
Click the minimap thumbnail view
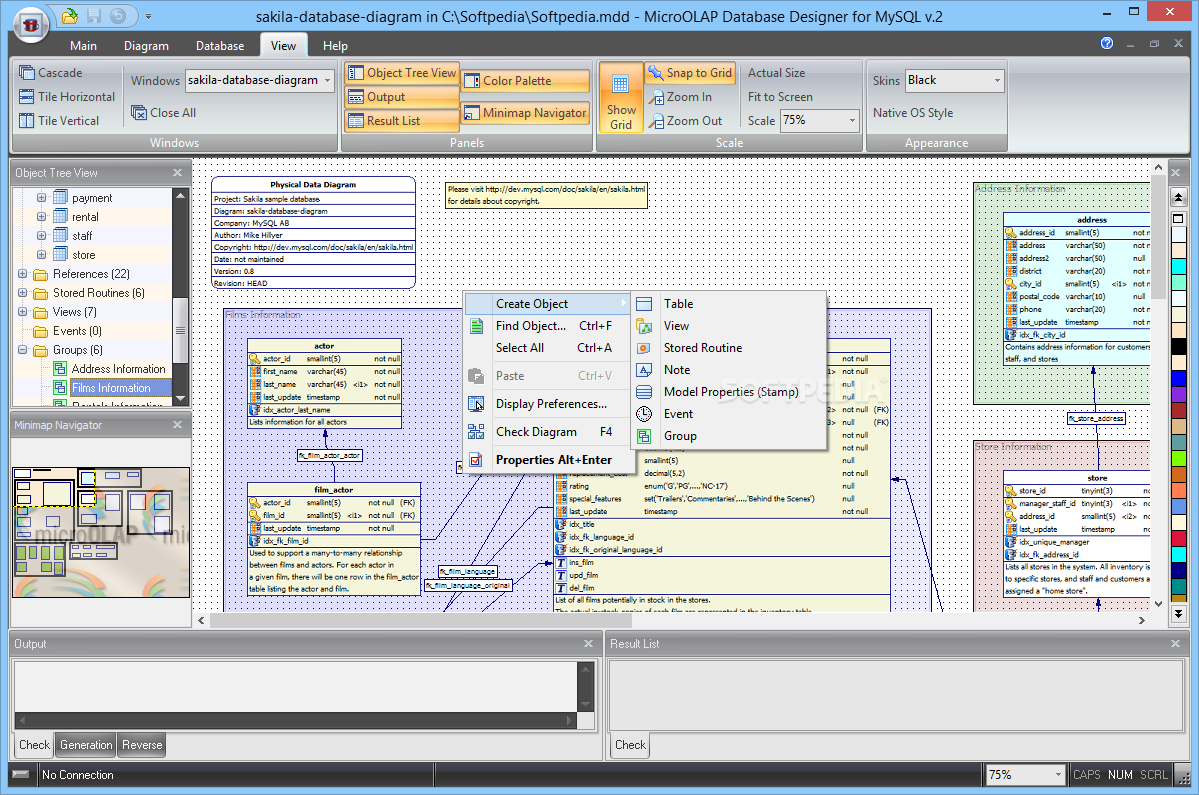click(101, 532)
